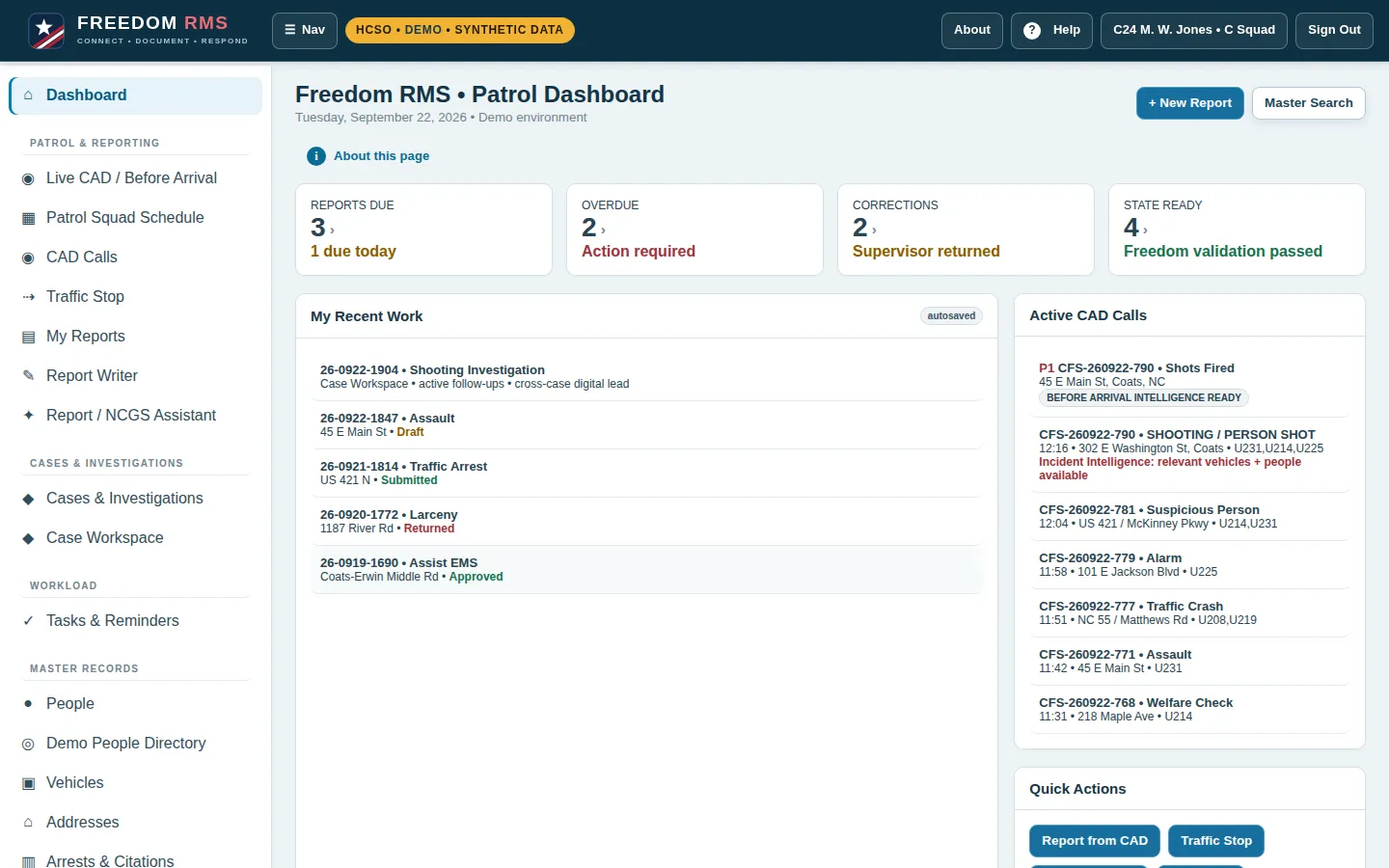
Task: Click the Case Workspace diamond icon
Action: (28, 538)
